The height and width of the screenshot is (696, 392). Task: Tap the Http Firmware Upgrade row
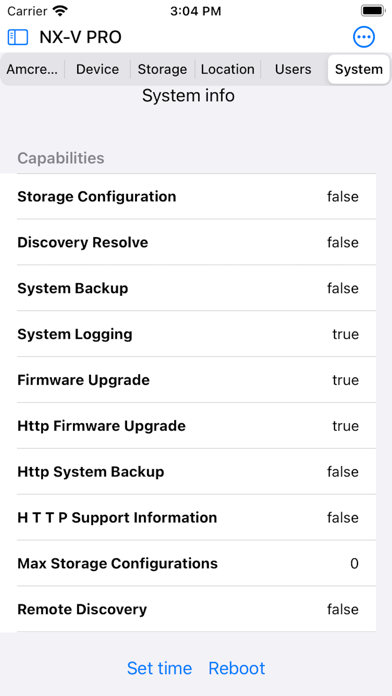[196, 426]
